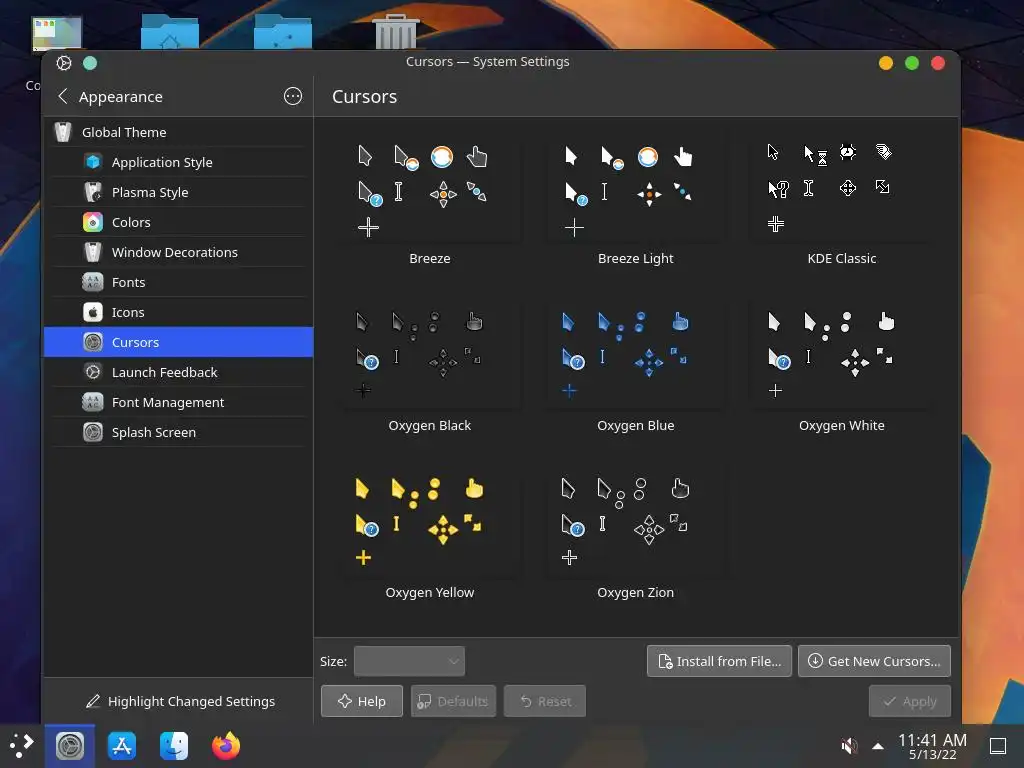The image size is (1024, 768).
Task: Open the Launch Feedback page
Action: (178, 372)
